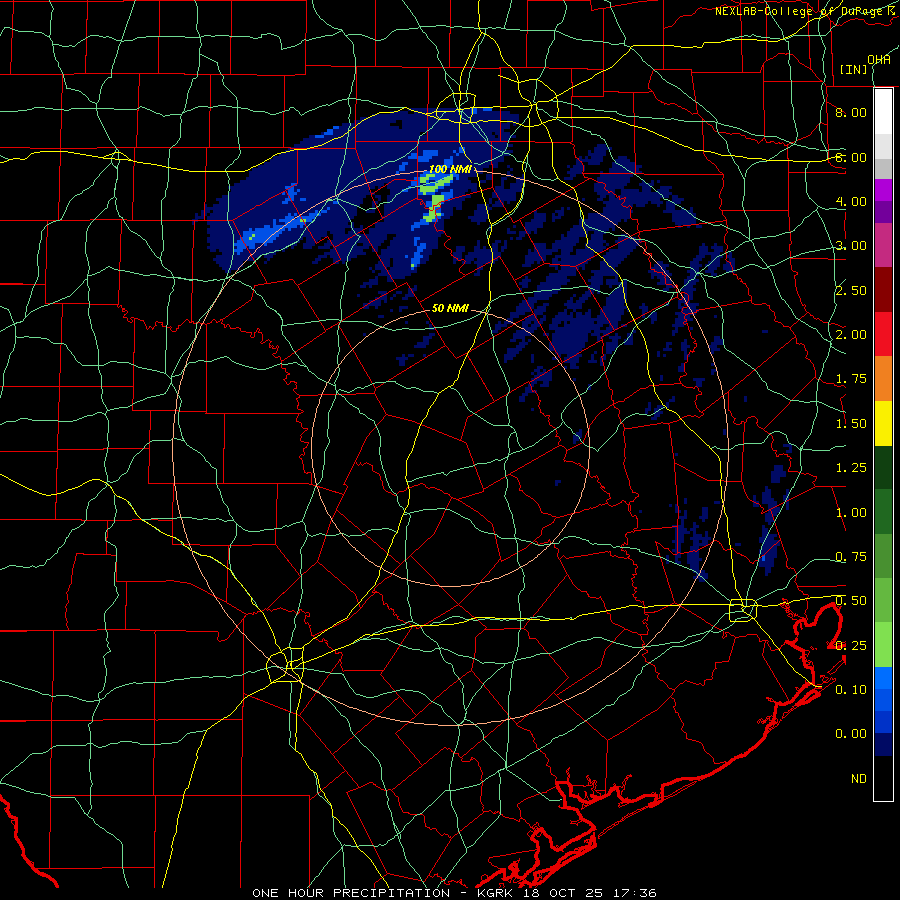Click the 8.00 legend value
Viewport: 900px width, 900px height.
click(x=851, y=112)
